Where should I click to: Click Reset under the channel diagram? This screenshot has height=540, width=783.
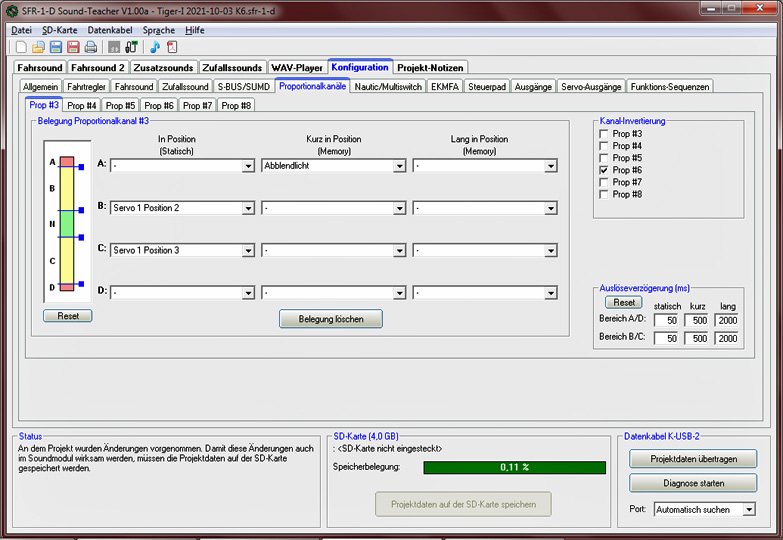pos(68,316)
